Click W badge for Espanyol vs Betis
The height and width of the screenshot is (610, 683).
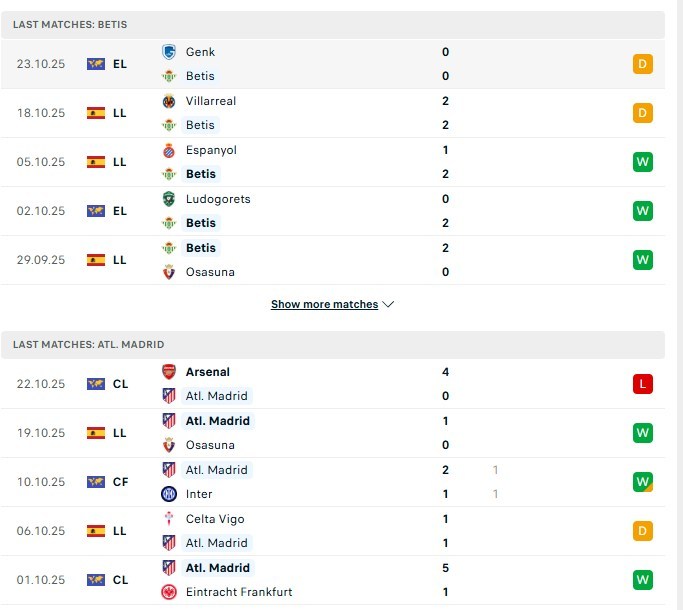(x=642, y=162)
